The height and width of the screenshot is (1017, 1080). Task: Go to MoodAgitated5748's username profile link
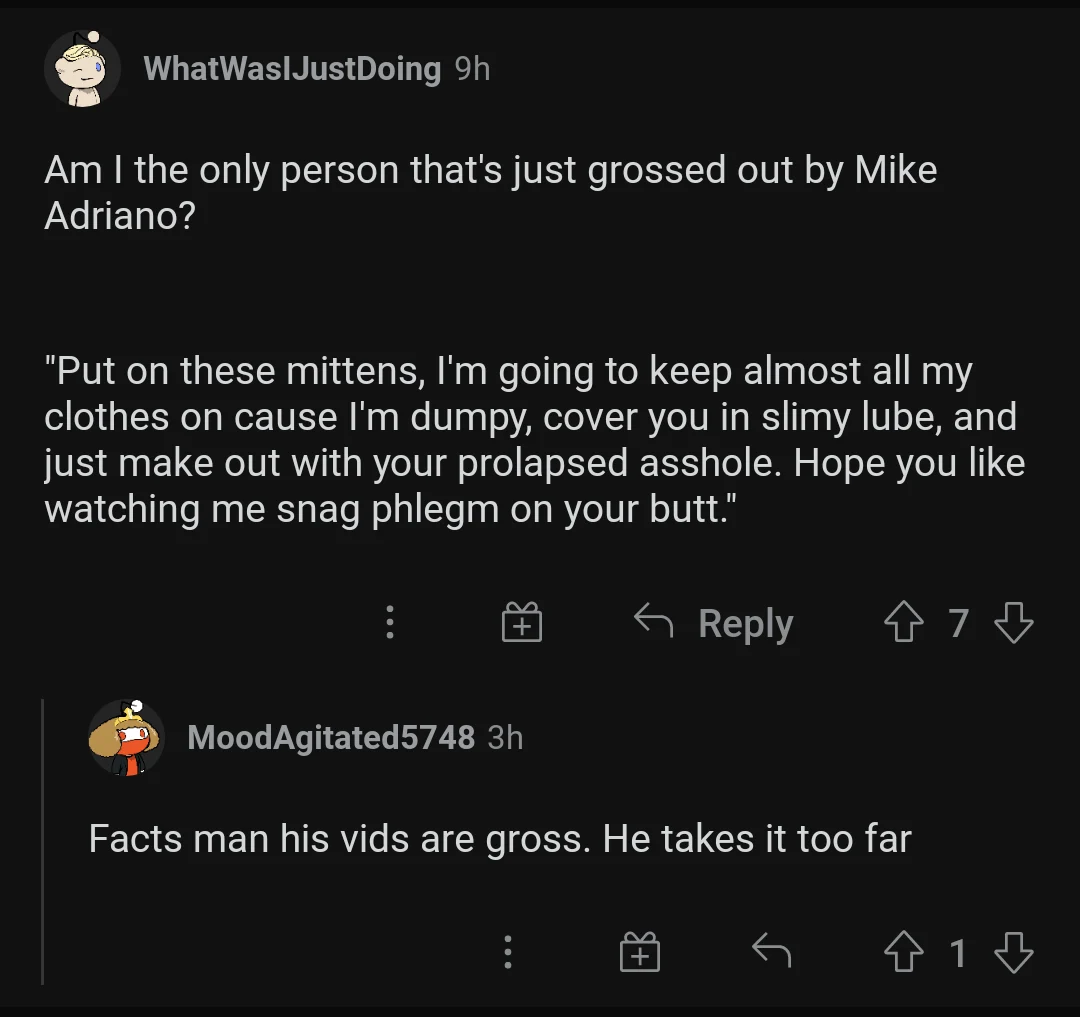pos(331,738)
